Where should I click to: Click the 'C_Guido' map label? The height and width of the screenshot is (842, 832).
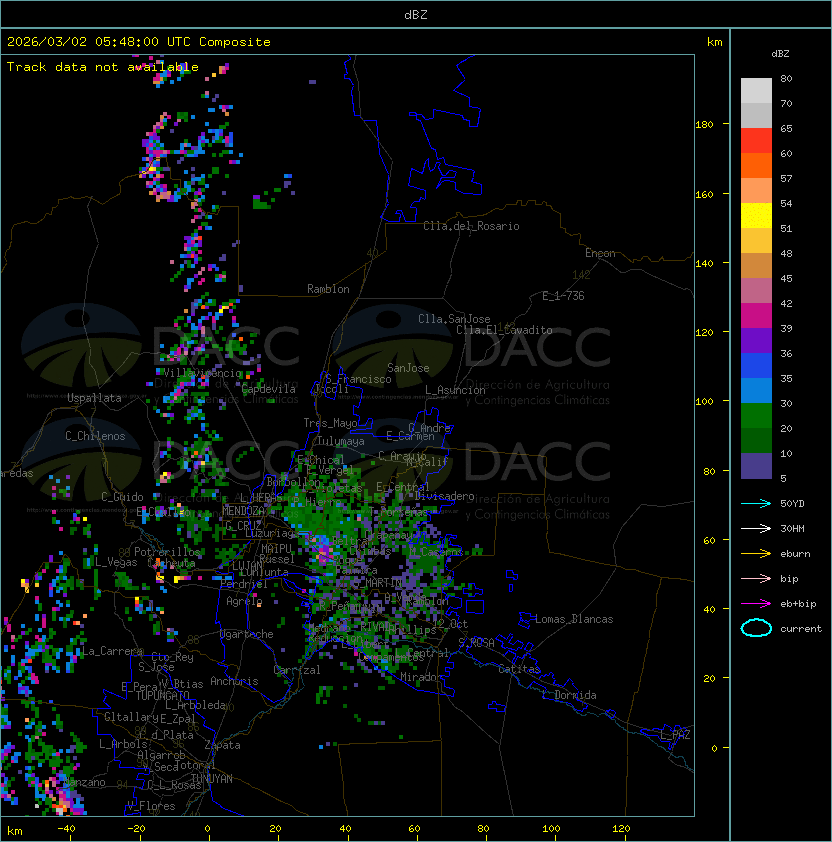tap(122, 497)
